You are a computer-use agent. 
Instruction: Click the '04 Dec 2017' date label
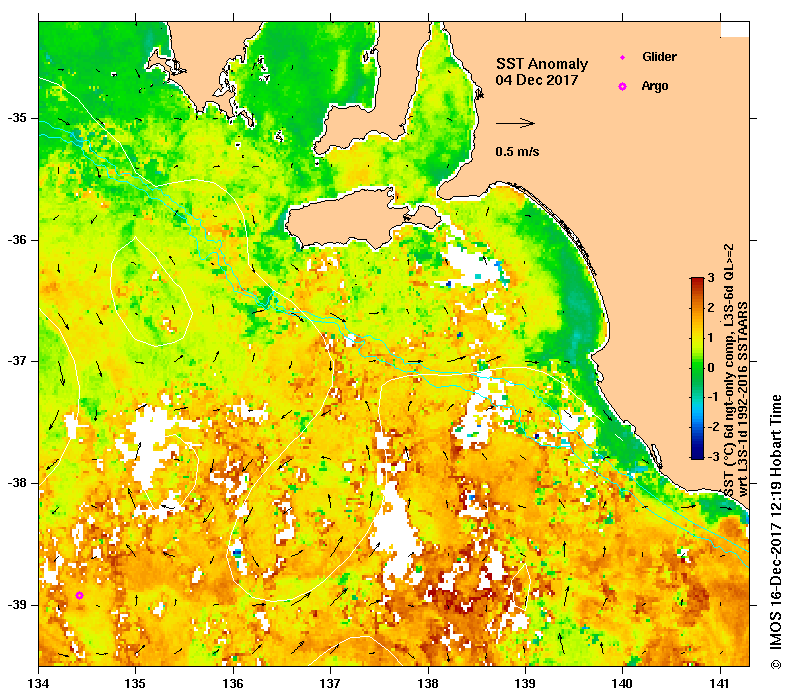coord(536,80)
